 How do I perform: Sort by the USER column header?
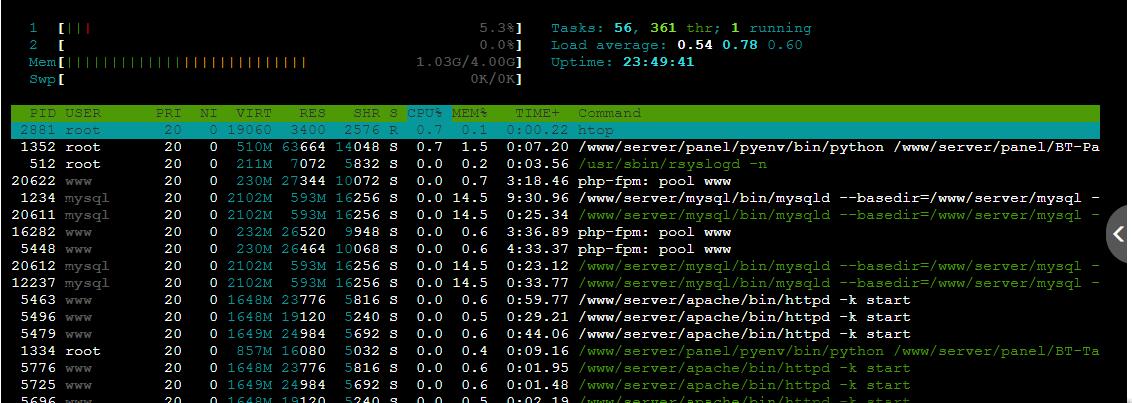[83, 113]
